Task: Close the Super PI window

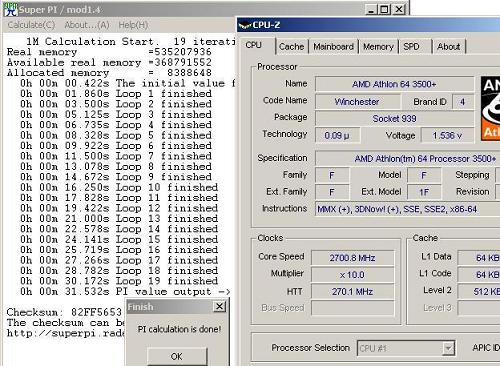Action: (399, 9)
